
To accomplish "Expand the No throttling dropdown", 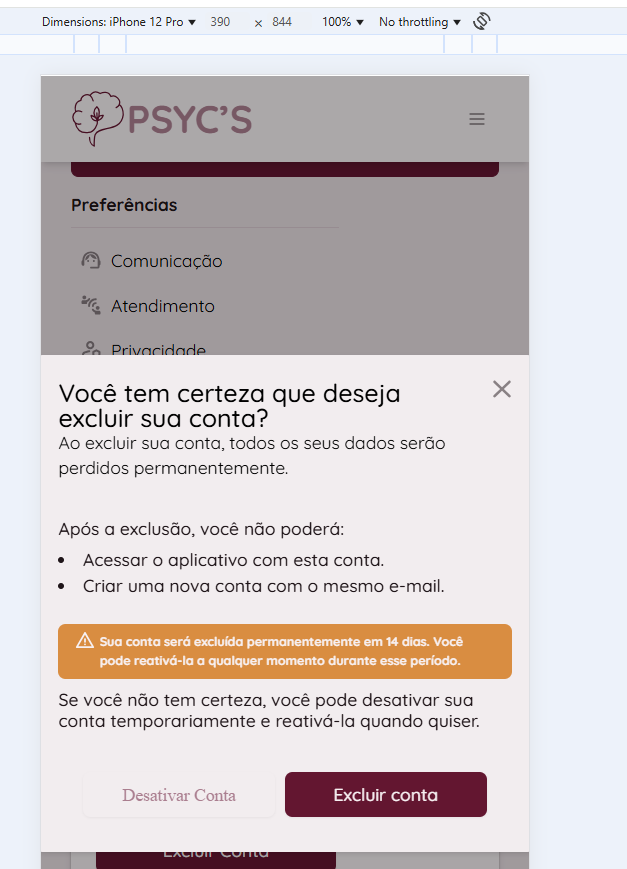I will tap(420, 22).
